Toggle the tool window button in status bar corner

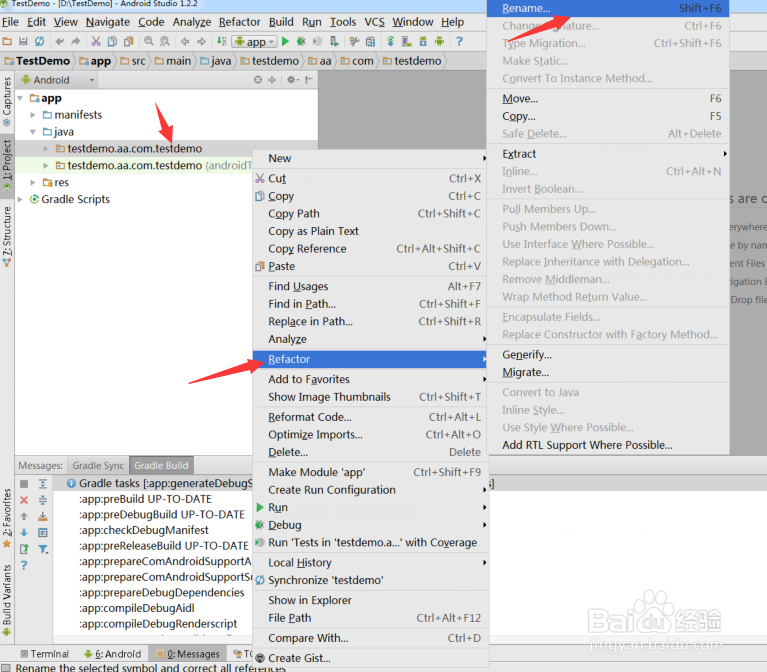[x=5, y=668]
